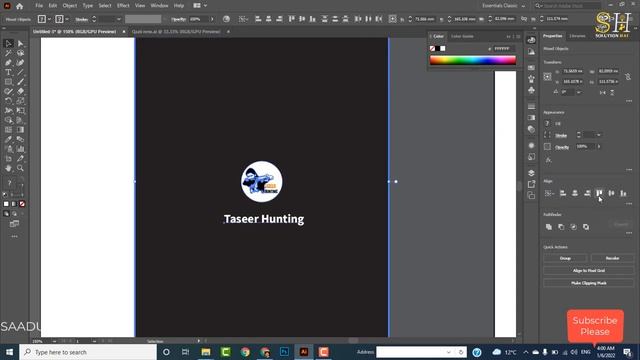
Task: Select the Eraser tool
Action: click(x=20, y=91)
